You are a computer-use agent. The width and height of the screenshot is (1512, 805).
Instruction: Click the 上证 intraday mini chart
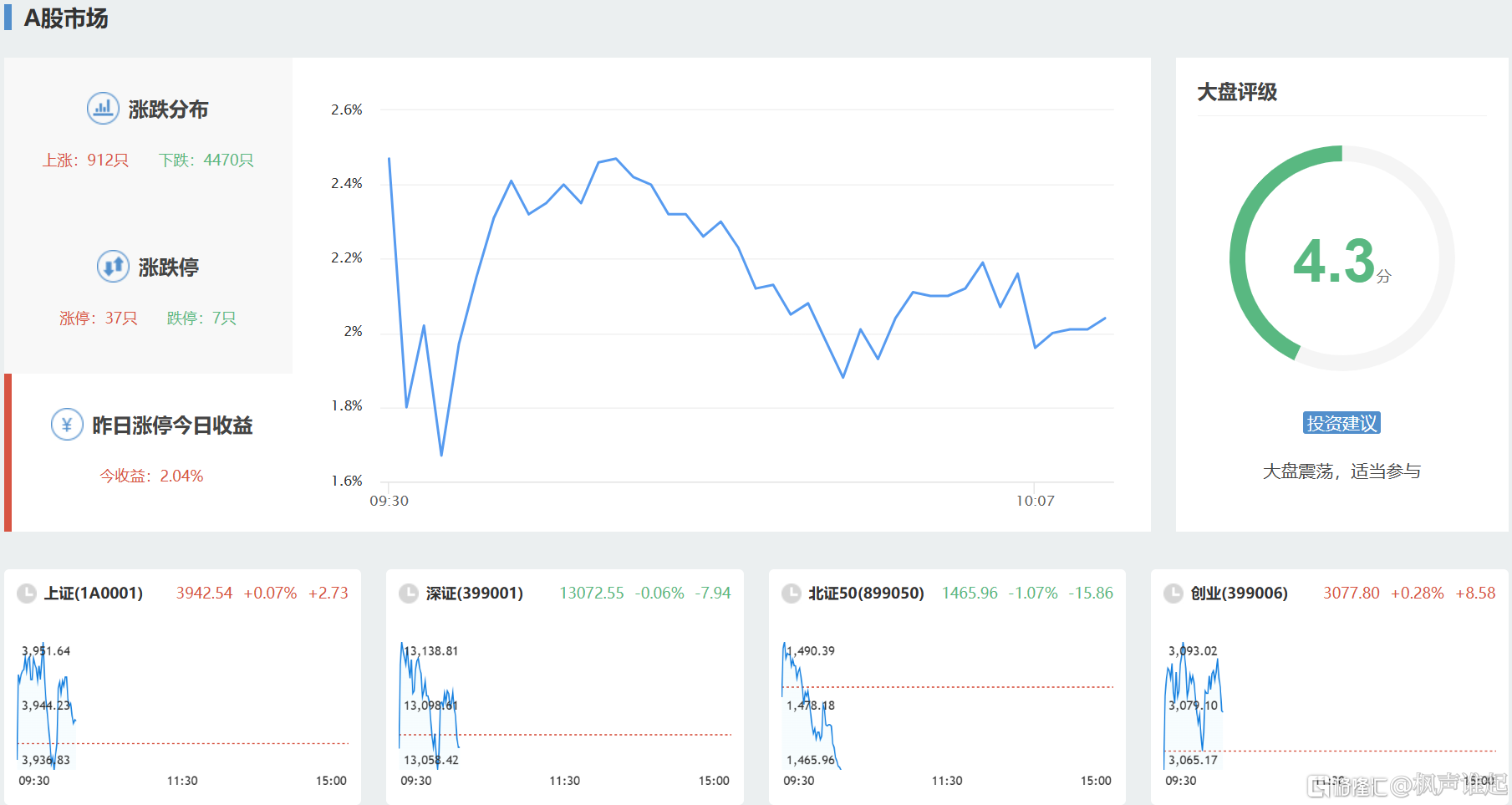point(182,706)
